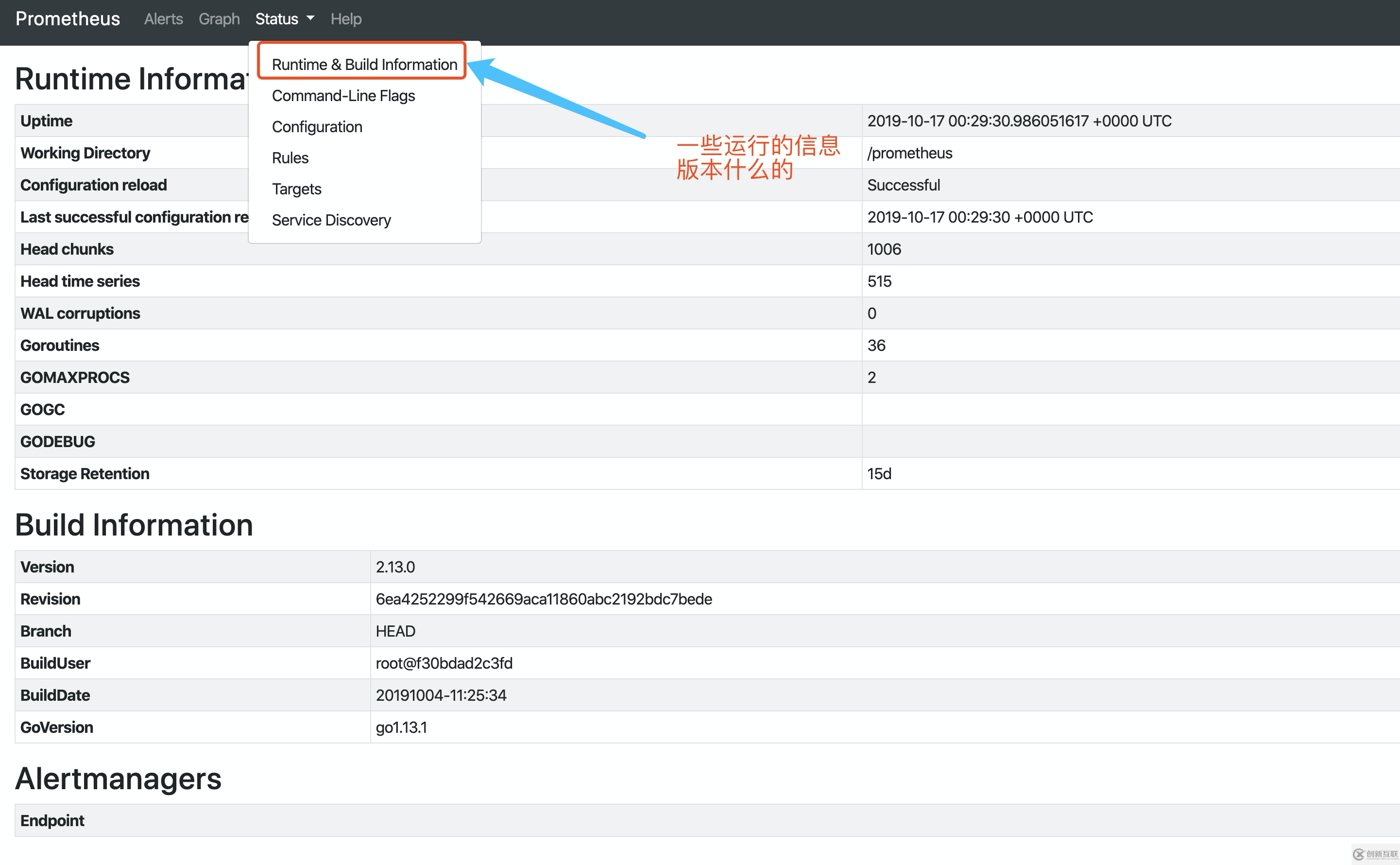Click the Build Information heading
The image size is (1400, 865).
coord(134,525)
